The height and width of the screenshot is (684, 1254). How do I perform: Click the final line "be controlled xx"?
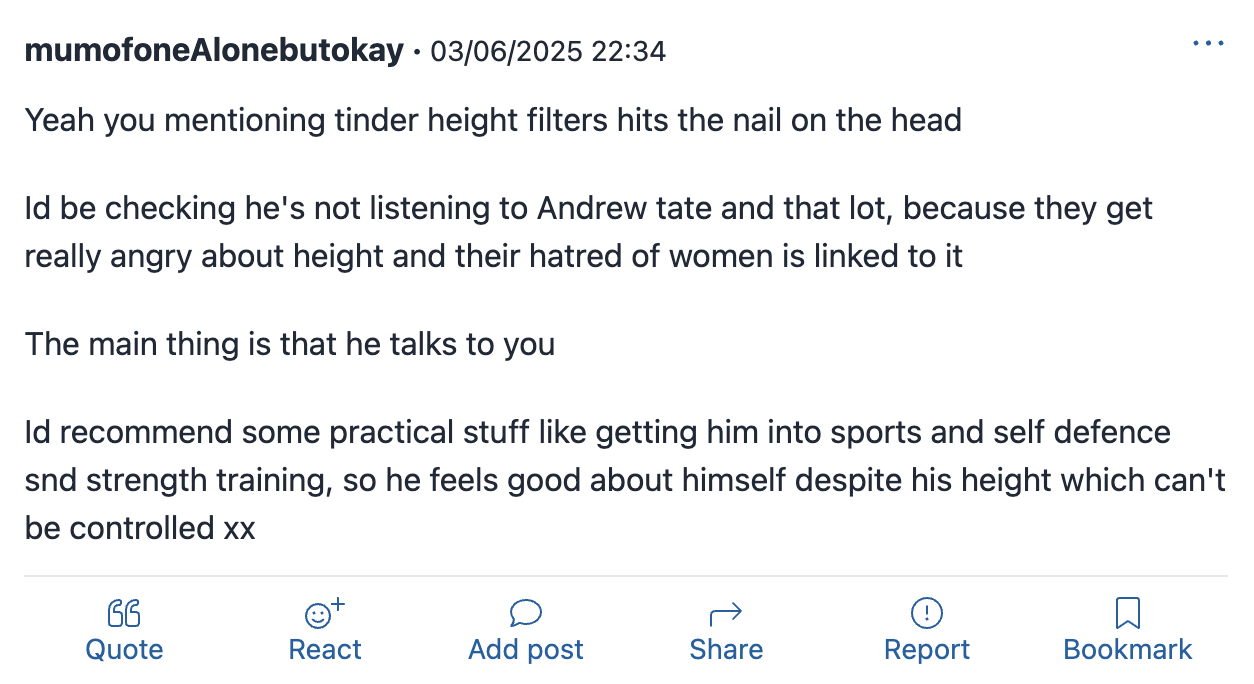coord(140,528)
